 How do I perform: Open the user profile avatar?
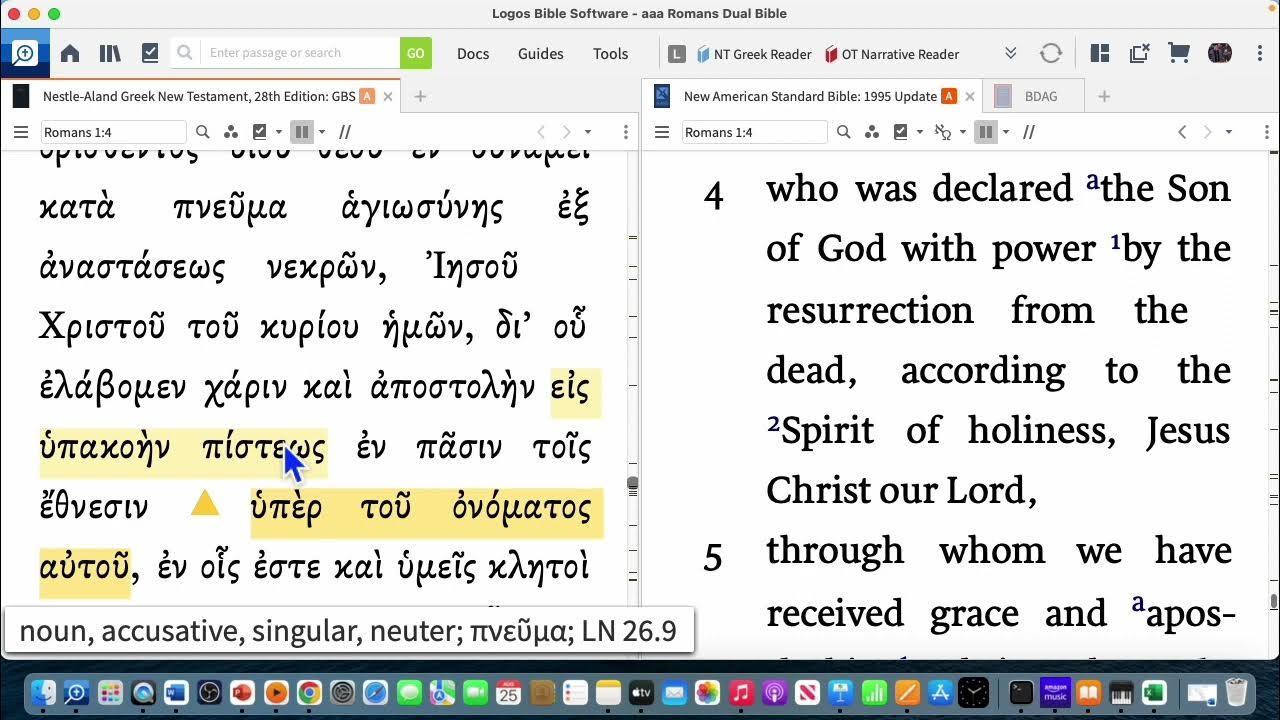pos(1220,54)
